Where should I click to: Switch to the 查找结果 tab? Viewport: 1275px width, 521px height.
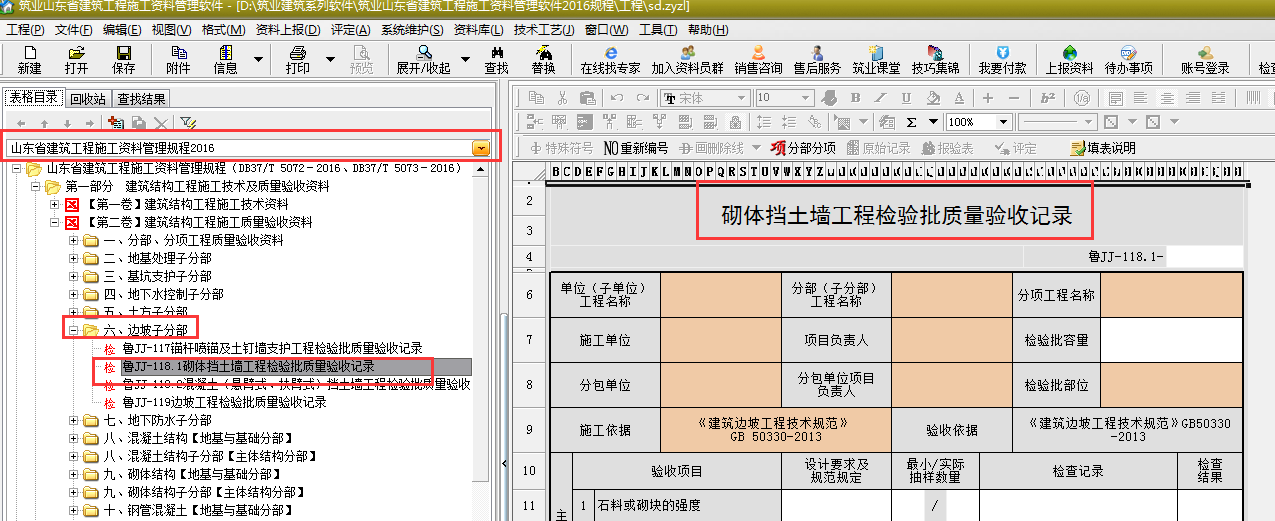[x=141, y=99]
